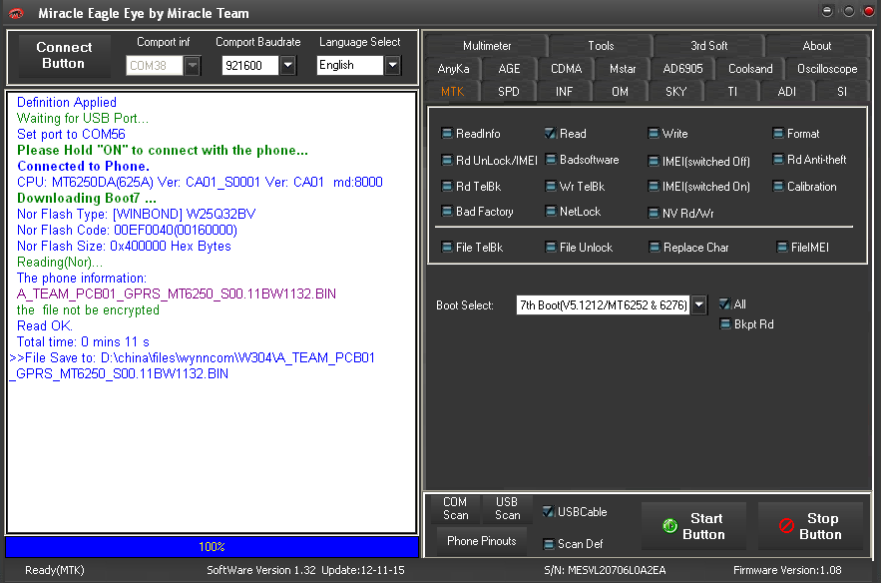This screenshot has width=881, height=583.
Task: Toggle the File Unlock checkbox
Action: (551, 247)
